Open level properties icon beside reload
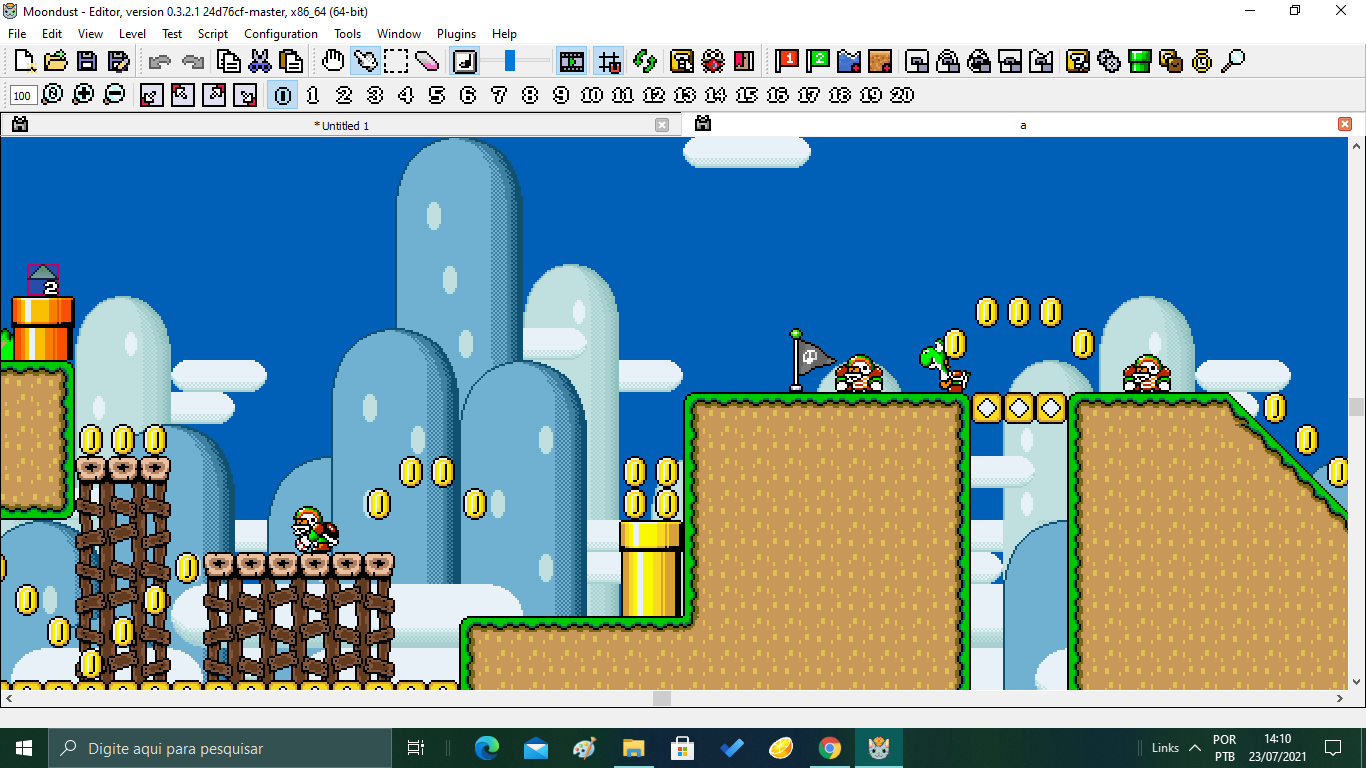The width and height of the screenshot is (1366, 768). pos(682,62)
